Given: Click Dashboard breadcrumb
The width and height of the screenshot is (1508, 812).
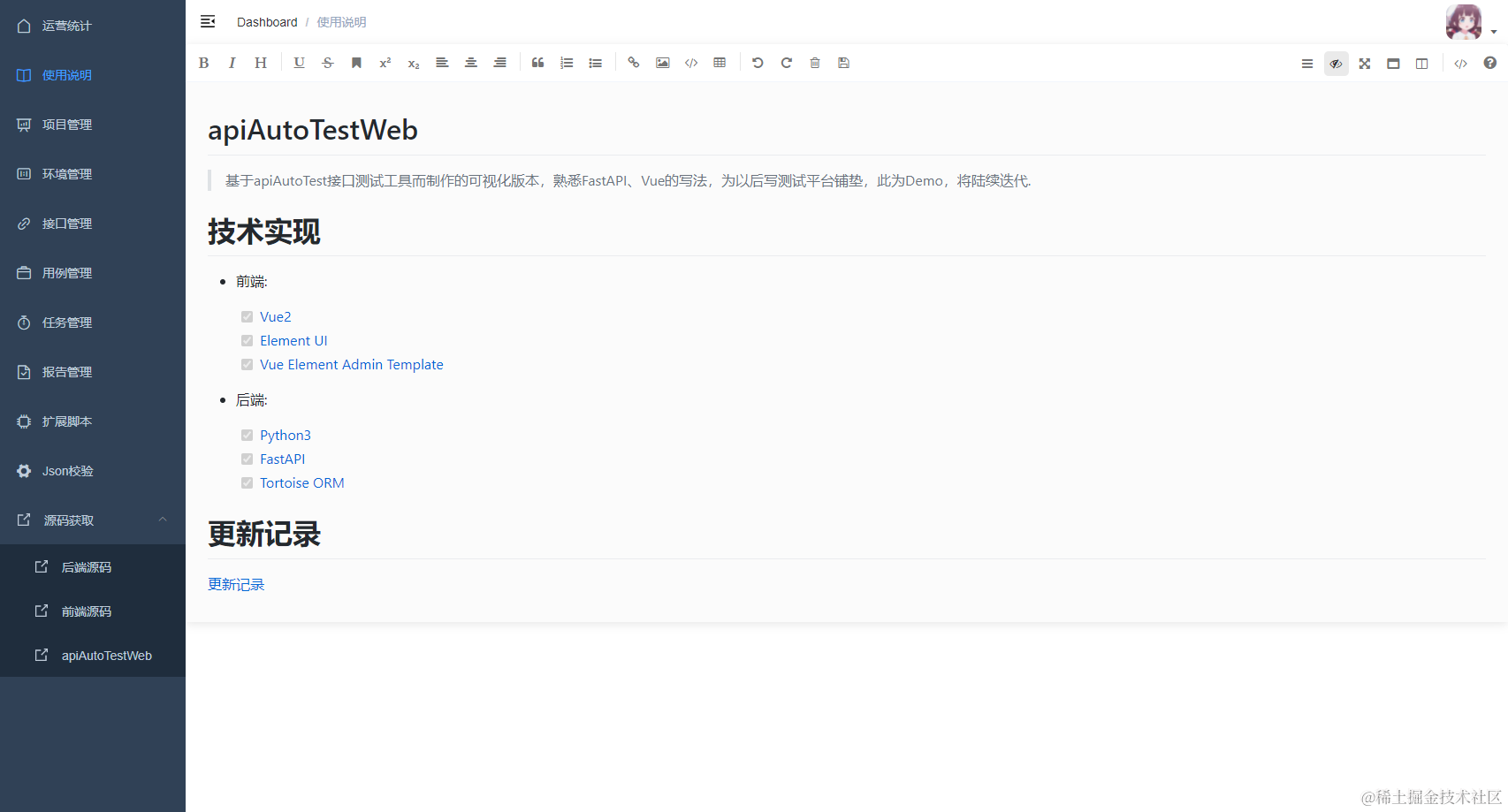Looking at the screenshot, I should [267, 22].
